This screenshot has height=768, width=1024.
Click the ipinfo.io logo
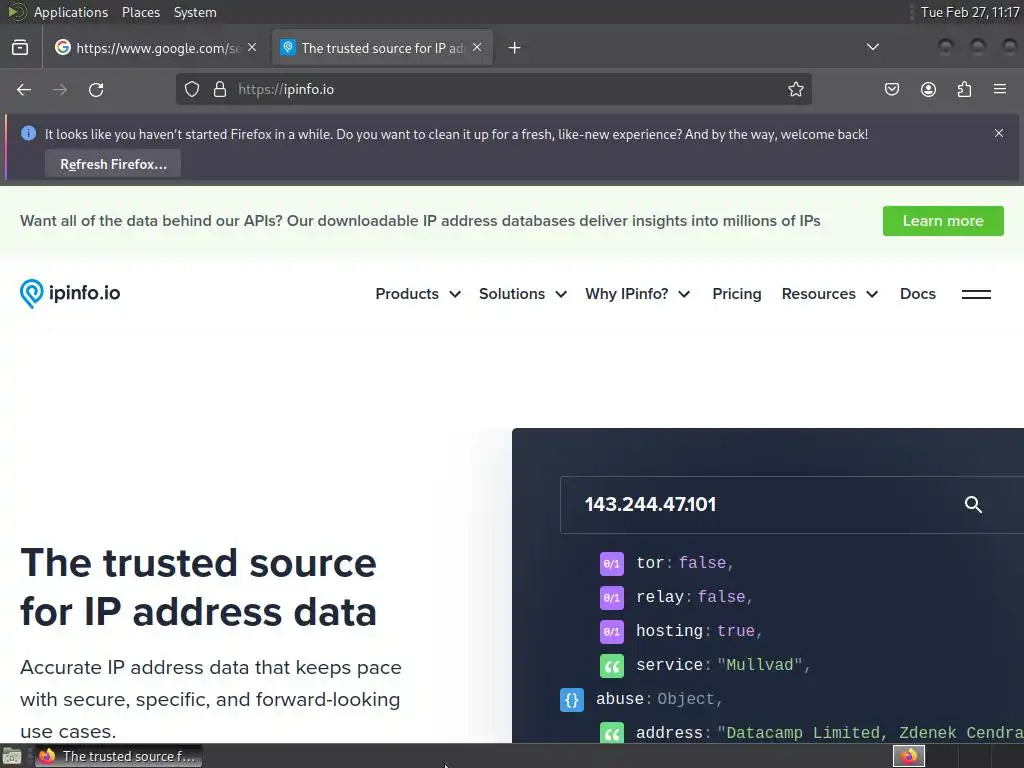click(70, 293)
